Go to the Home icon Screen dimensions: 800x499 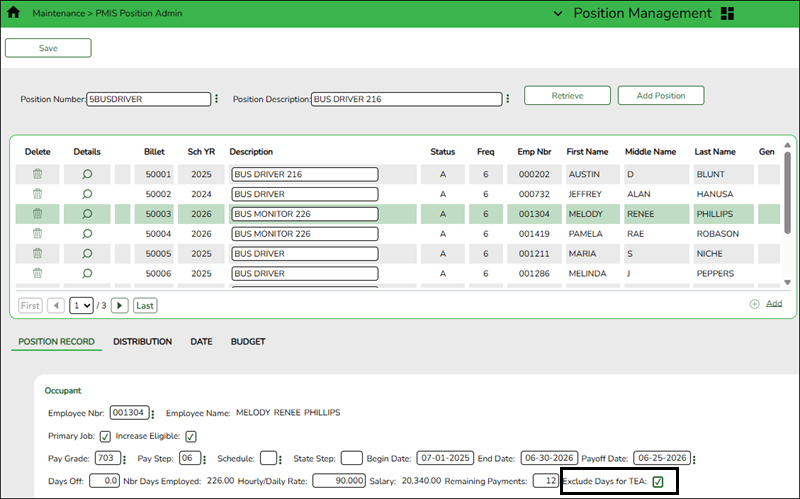[x=14, y=13]
